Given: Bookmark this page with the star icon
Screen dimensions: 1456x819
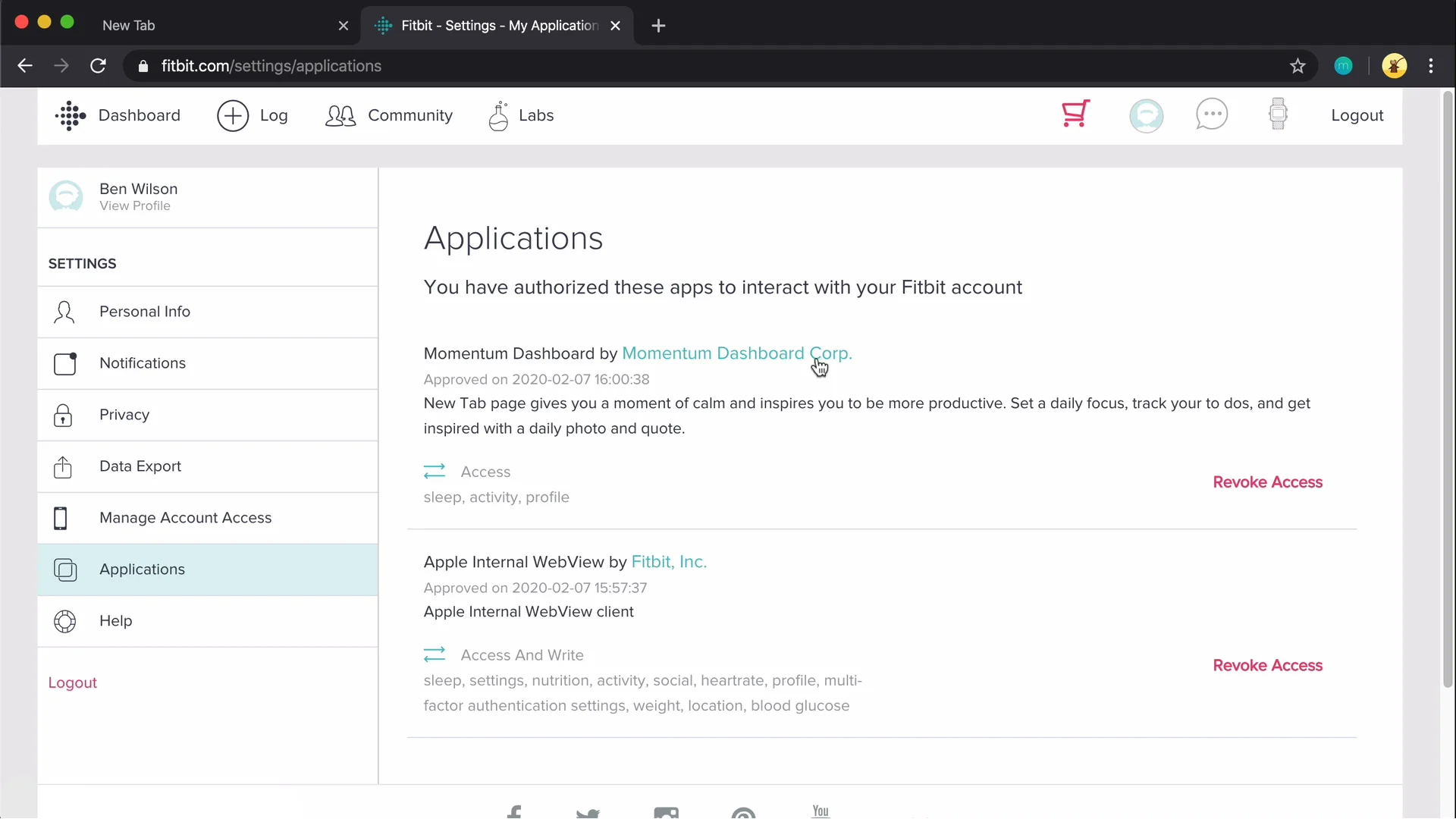Looking at the screenshot, I should (1298, 66).
